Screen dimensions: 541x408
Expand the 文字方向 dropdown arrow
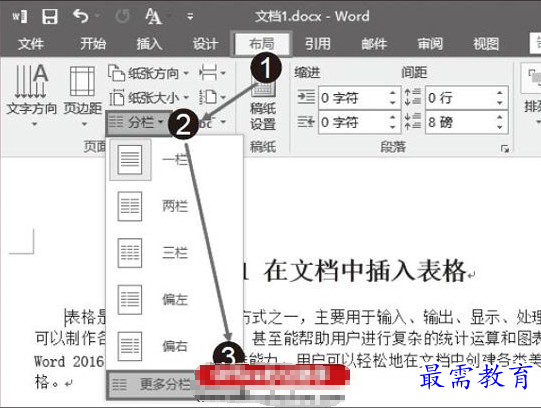[34, 124]
